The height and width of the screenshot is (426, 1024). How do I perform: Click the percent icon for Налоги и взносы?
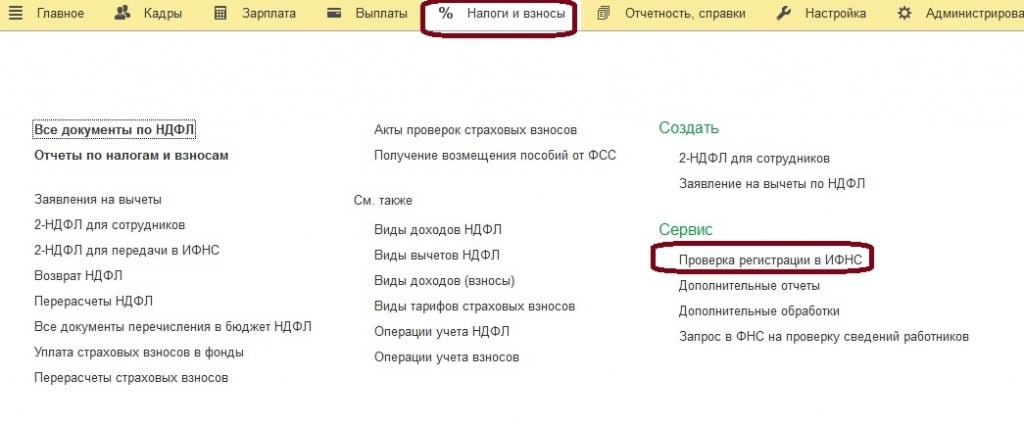pos(446,14)
